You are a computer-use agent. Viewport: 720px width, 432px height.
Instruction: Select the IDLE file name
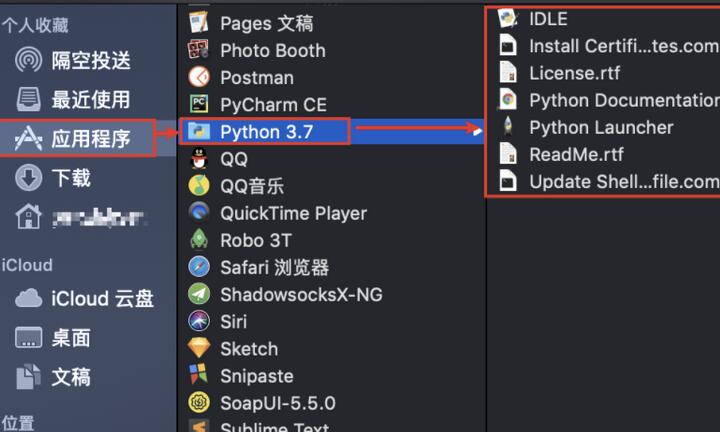(x=548, y=19)
